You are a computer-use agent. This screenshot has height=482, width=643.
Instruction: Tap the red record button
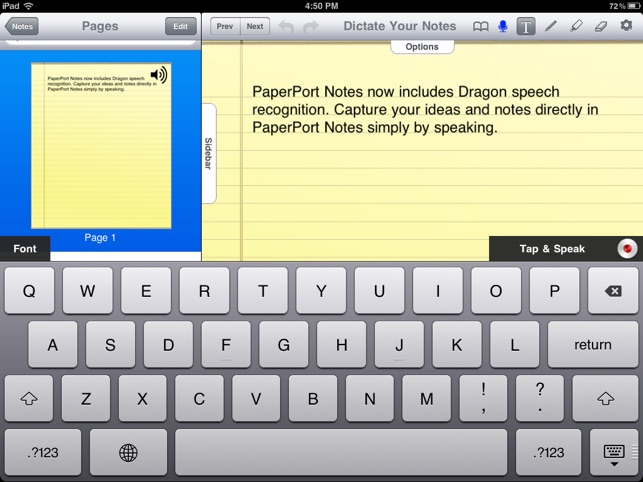pos(627,249)
